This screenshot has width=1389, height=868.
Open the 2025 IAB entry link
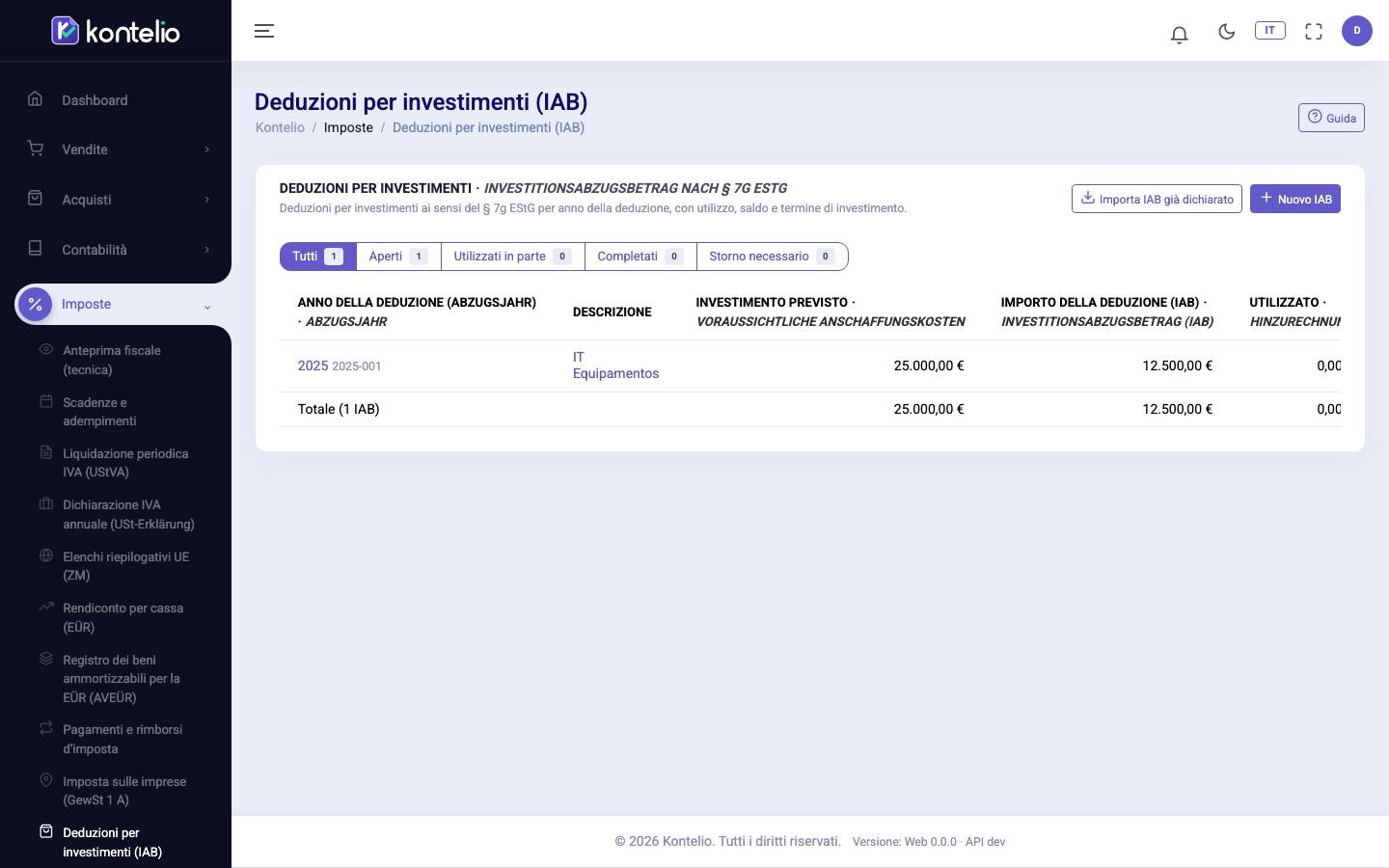(x=313, y=366)
